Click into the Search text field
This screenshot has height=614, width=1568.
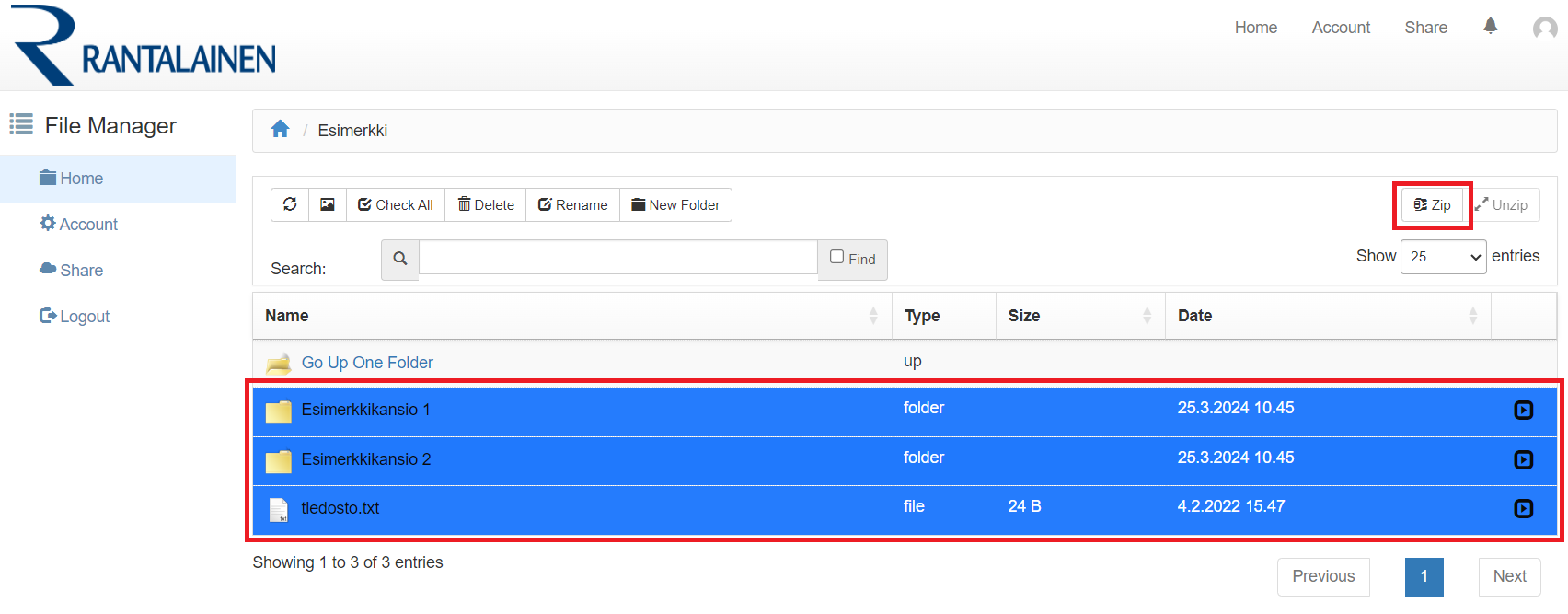click(617, 258)
